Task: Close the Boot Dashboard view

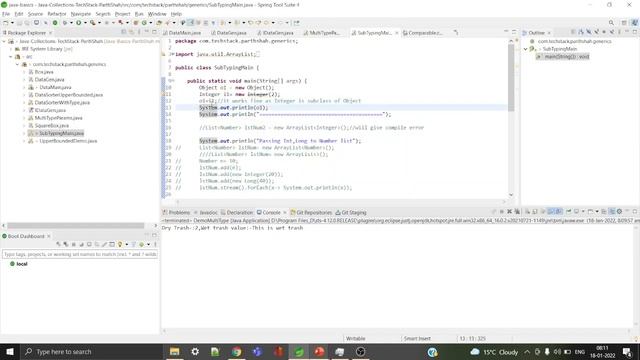Action: coord(49,236)
